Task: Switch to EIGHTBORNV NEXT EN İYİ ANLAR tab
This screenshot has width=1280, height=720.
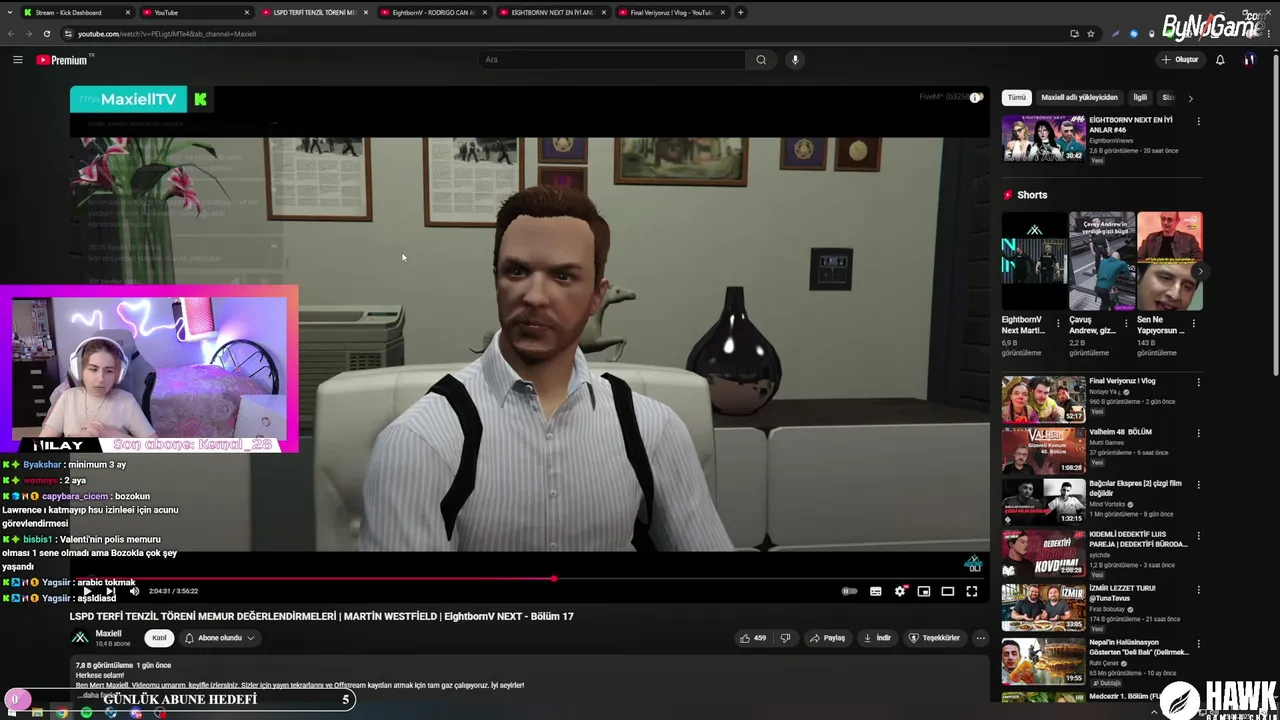Action: [x=552, y=12]
